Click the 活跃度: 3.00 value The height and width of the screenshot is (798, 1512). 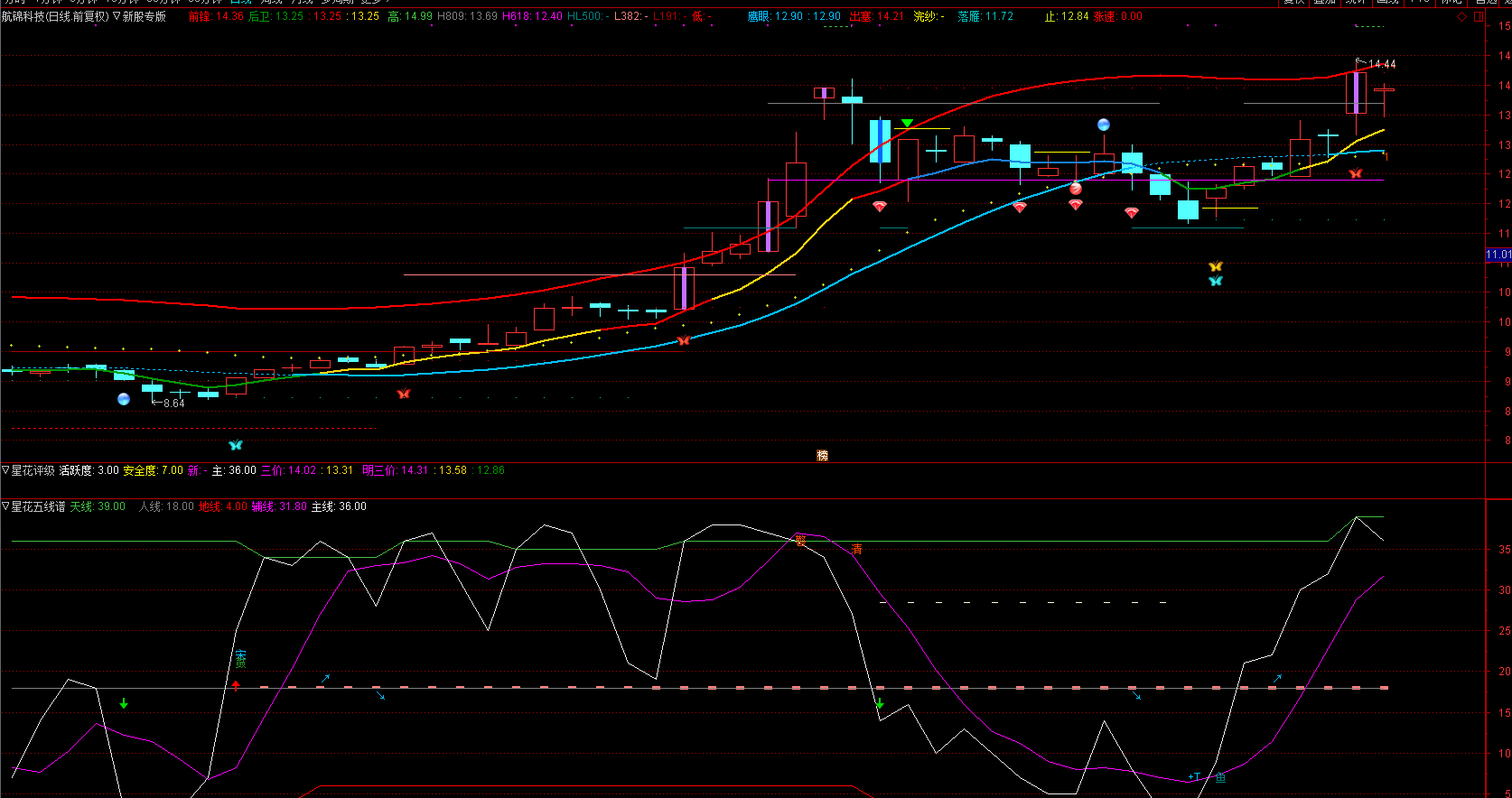(89, 470)
